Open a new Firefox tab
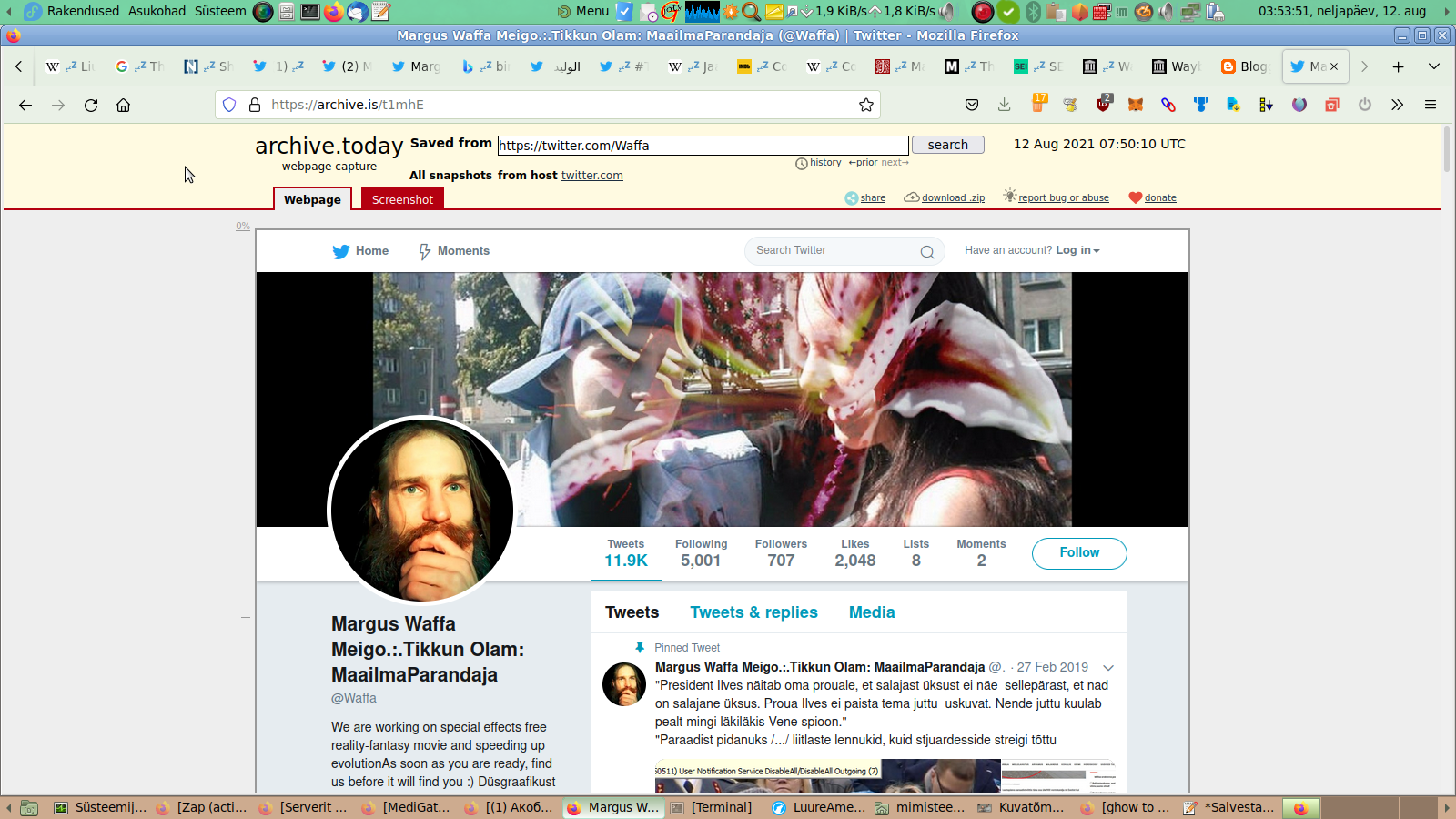1456x819 pixels. tap(1399, 66)
